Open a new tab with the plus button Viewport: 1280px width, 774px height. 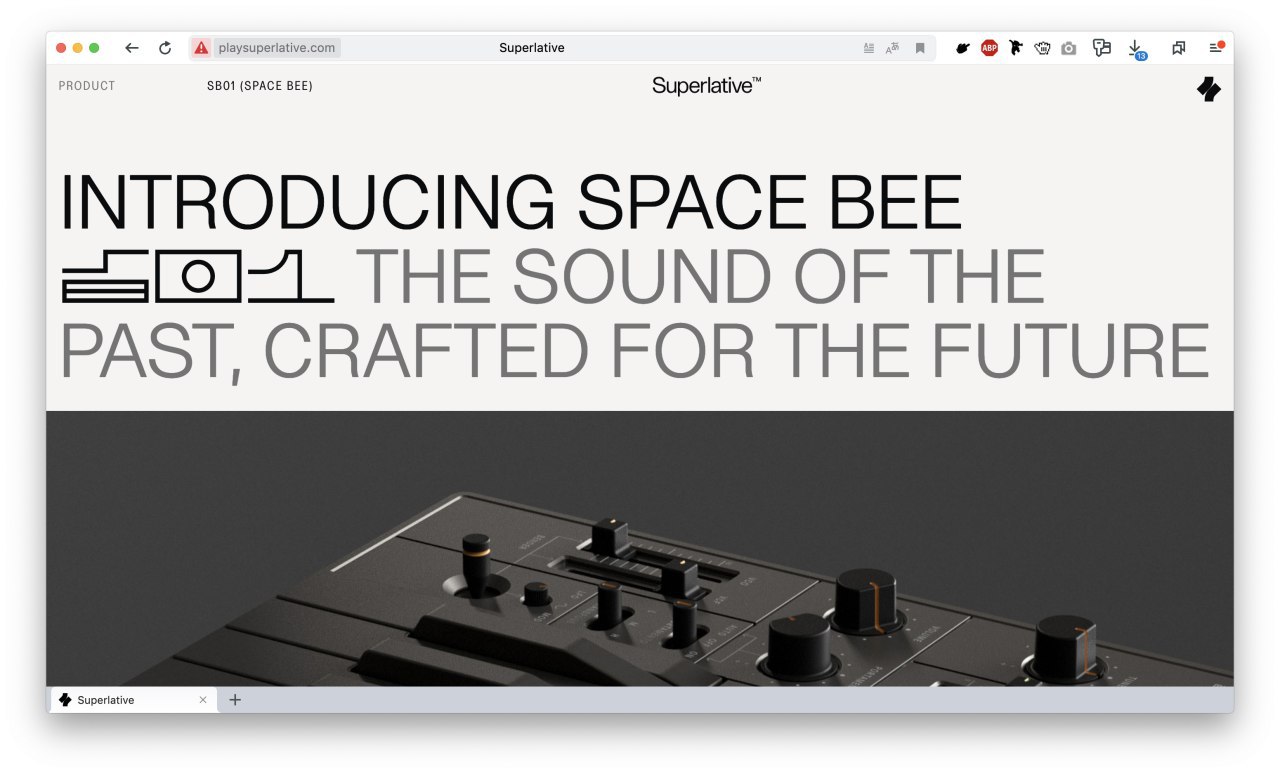(x=235, y=700)
